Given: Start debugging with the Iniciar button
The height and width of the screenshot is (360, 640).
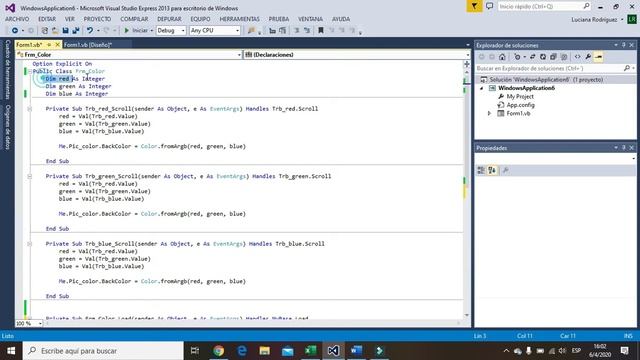Looking at the screenshot, I should click(x=136, y=31).
